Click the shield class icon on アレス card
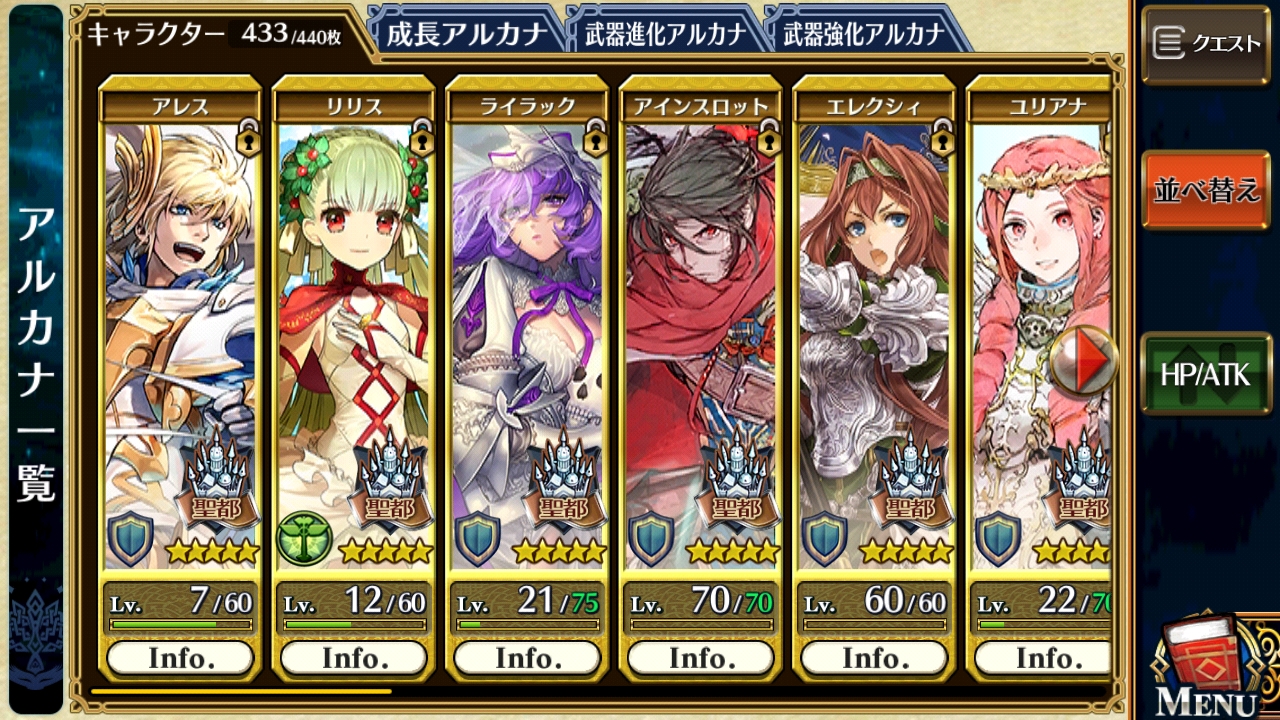The width and height of the screenshot is (1280, 720). [x=131, y=539]
